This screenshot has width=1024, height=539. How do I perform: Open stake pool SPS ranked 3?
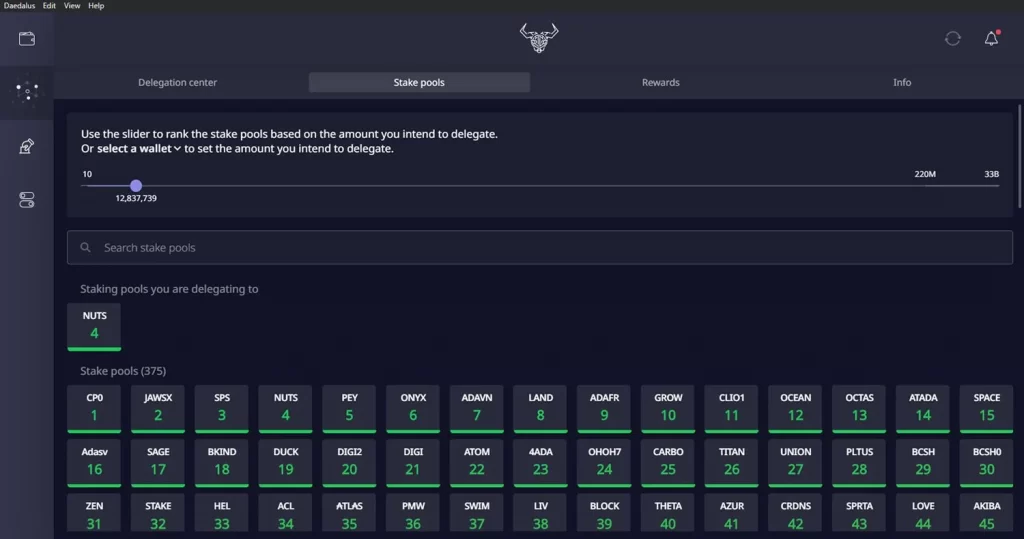point(221,408)
